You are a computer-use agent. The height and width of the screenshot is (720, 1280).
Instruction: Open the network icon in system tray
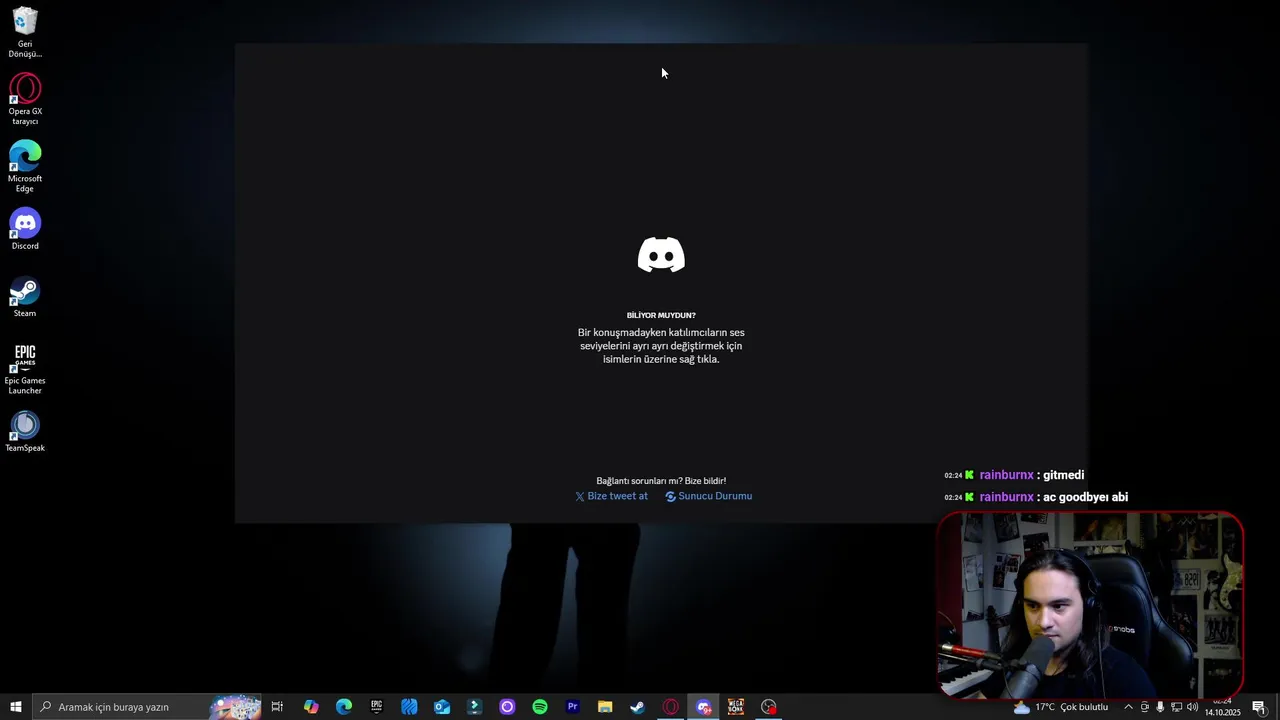[1176, 707]
